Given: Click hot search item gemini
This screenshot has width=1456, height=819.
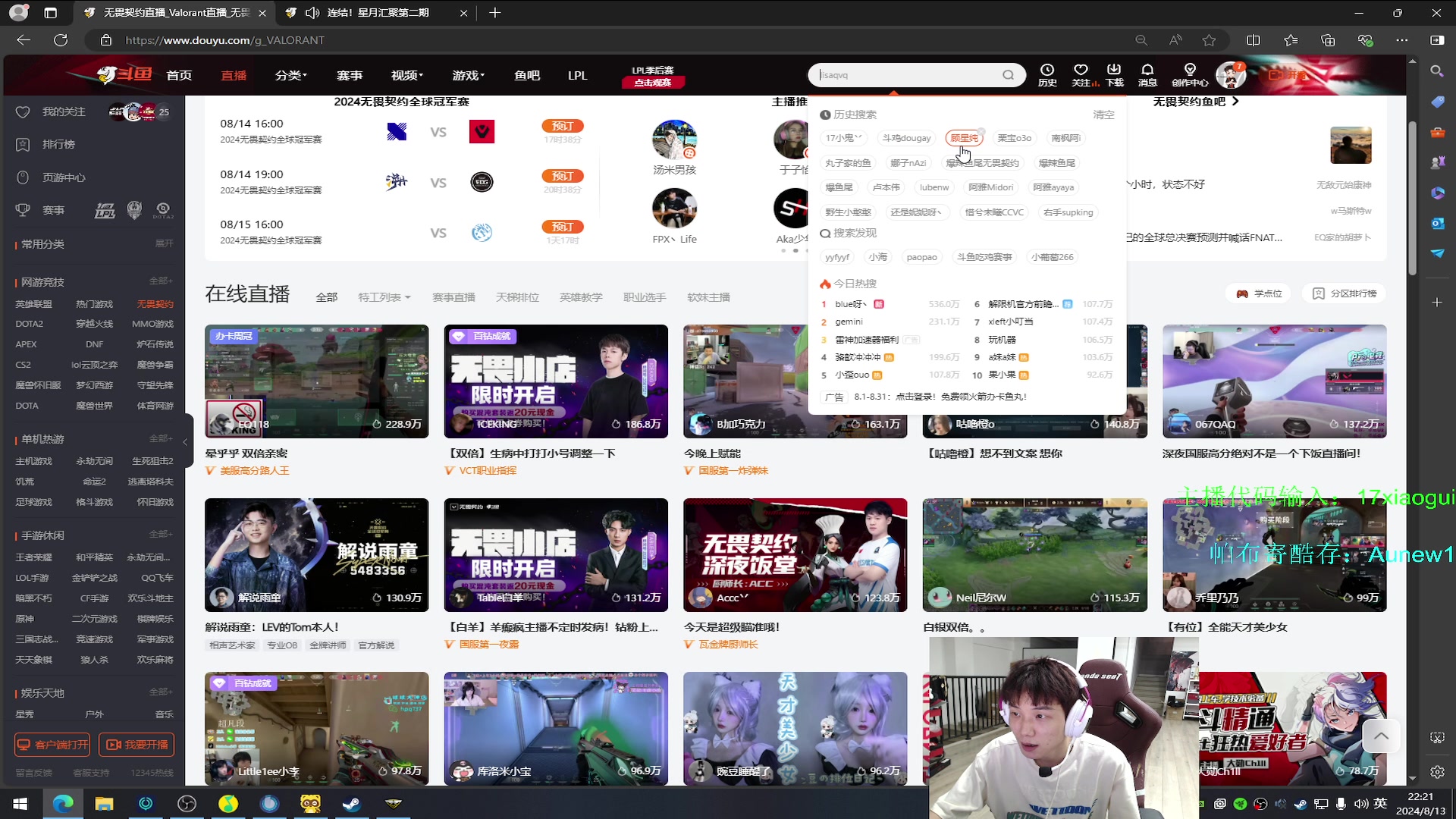Looking at the screenshot, I should point(849,322).
